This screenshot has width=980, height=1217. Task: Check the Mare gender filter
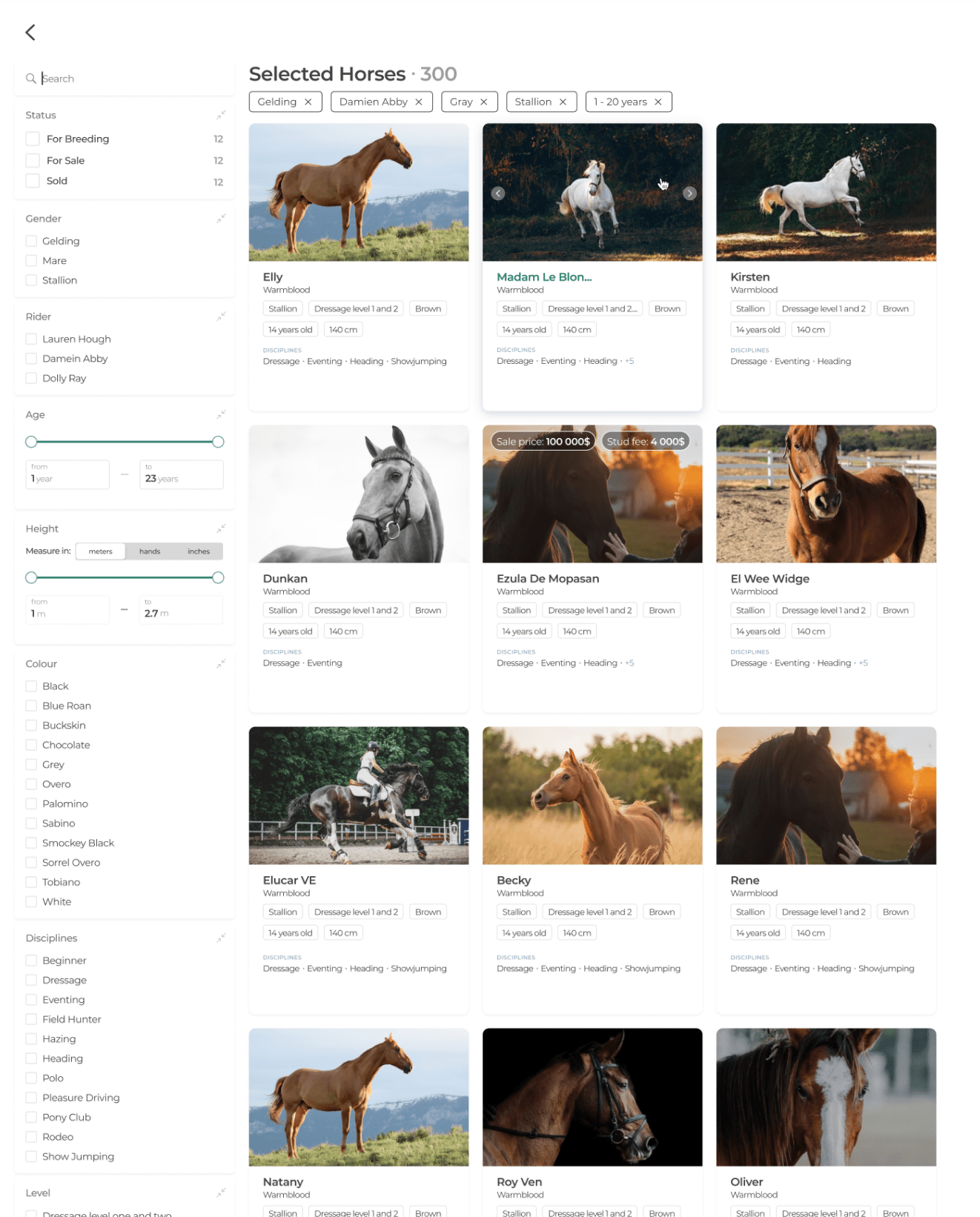pos(31,261)
